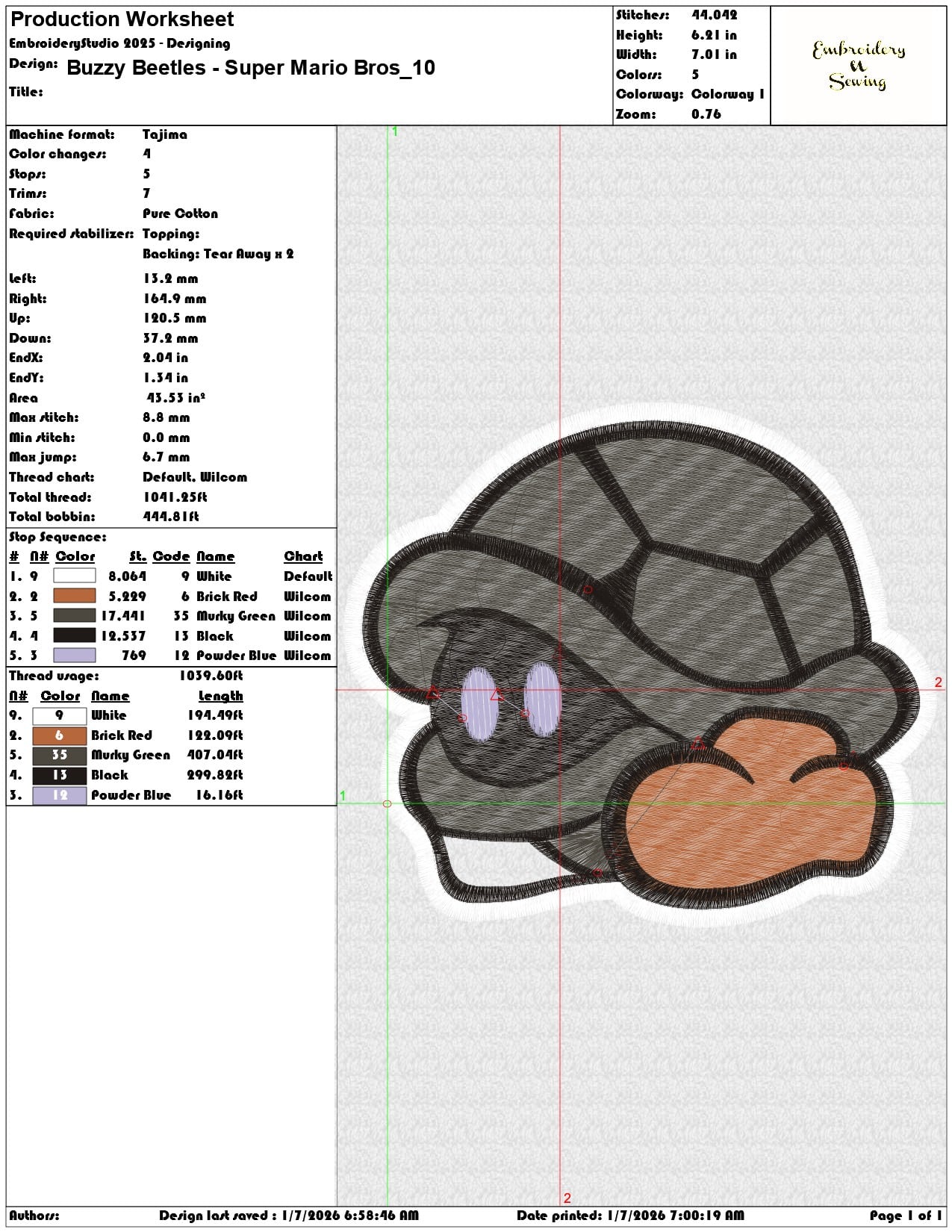Click the Area value 43.53 in²
The width and height of the screenshot is (952, 1232).
pyautogui.click(x=176, y=398)
